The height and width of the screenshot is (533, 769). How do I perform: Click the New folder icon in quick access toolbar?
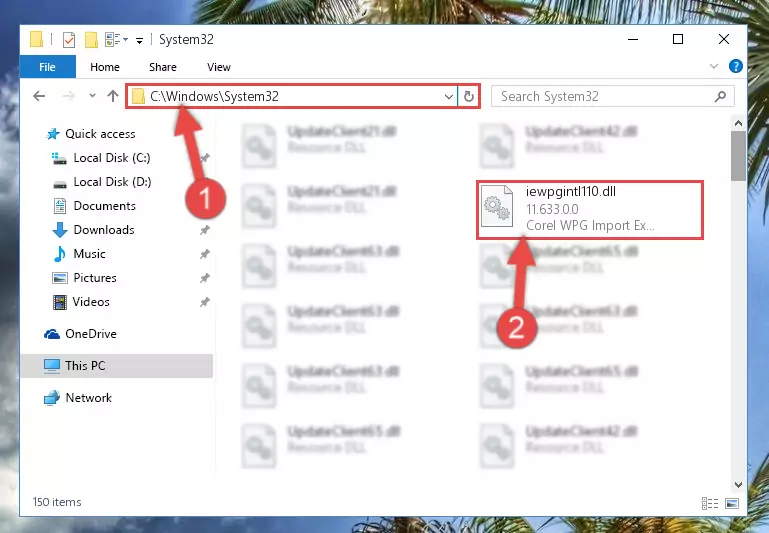91,40
